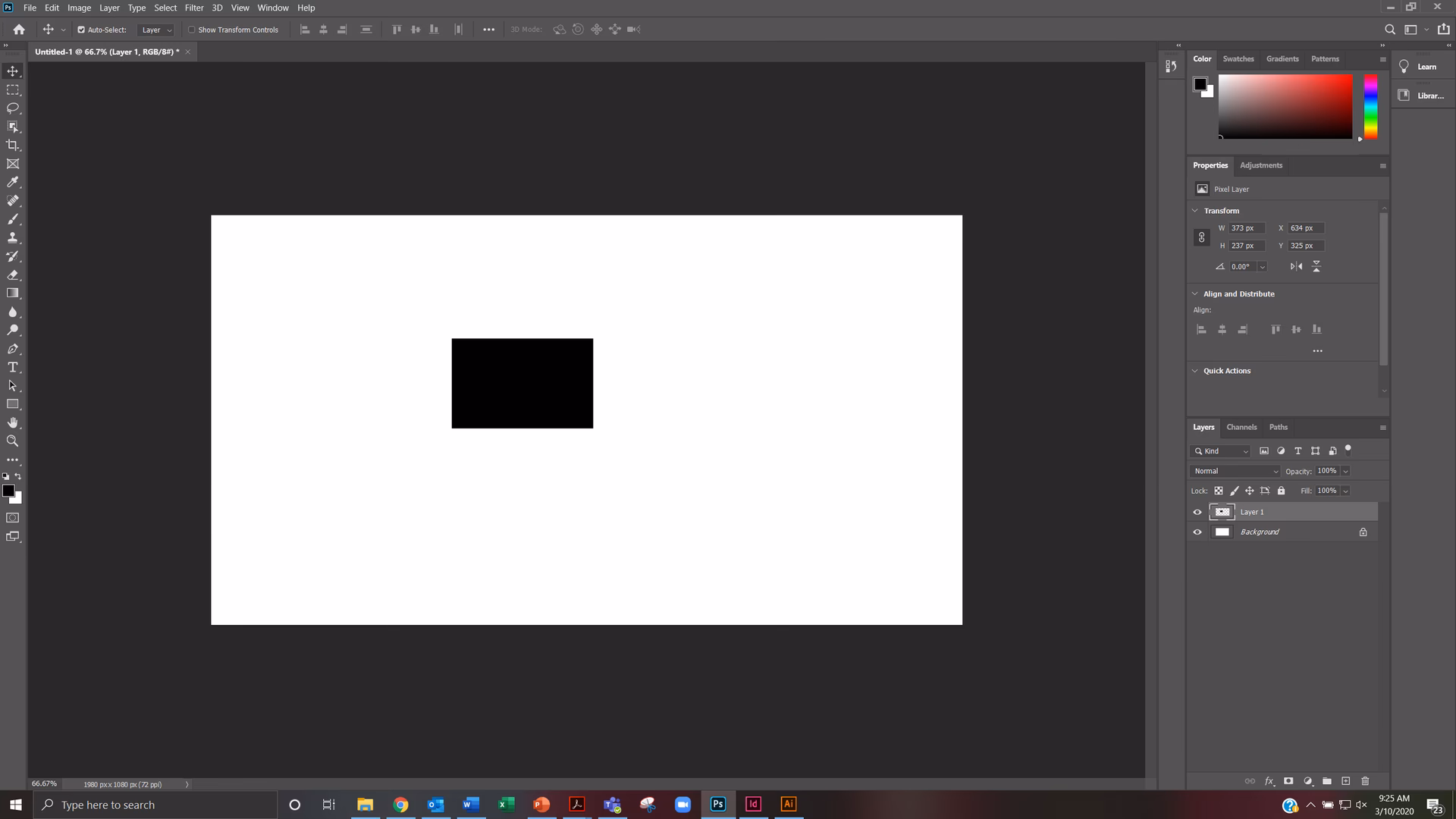Open the Opacity dropdown arrow
The width and height of the screenshot is (1456, 819).
(1346, 471)
